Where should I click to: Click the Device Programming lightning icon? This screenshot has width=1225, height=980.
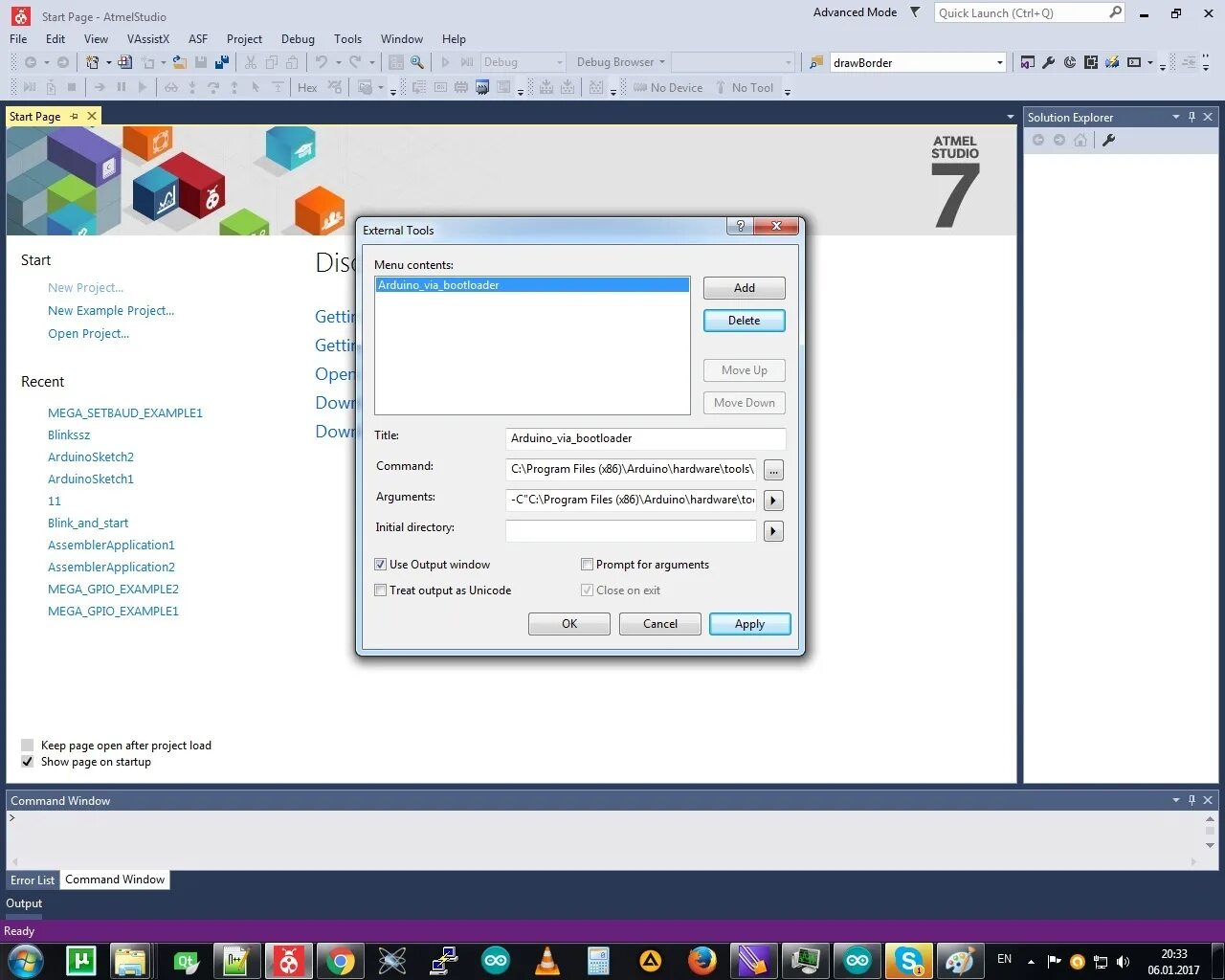pyautogui.click(x=1112, y=62)
